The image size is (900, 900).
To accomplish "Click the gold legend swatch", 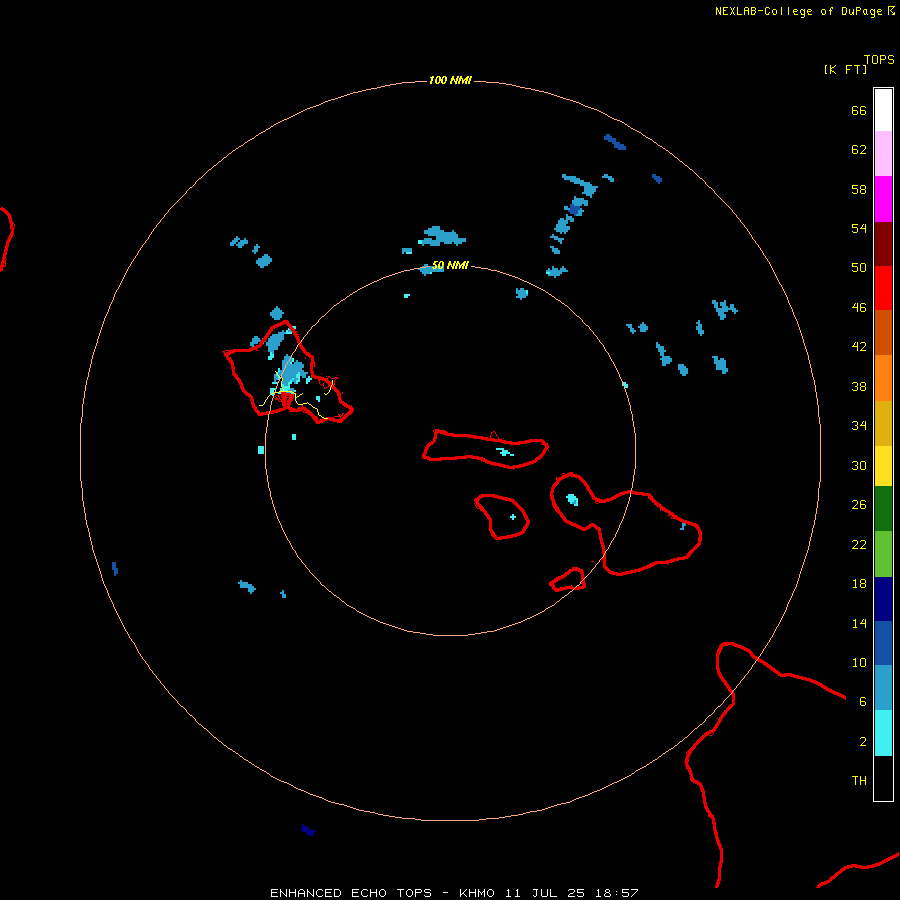I will pos(883,423).
